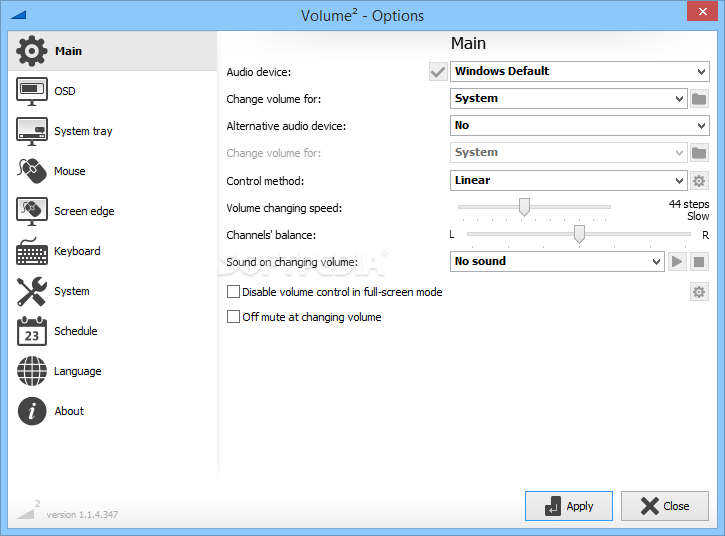Open the System section label
This screenshot has width=725, height=536.
72,291
